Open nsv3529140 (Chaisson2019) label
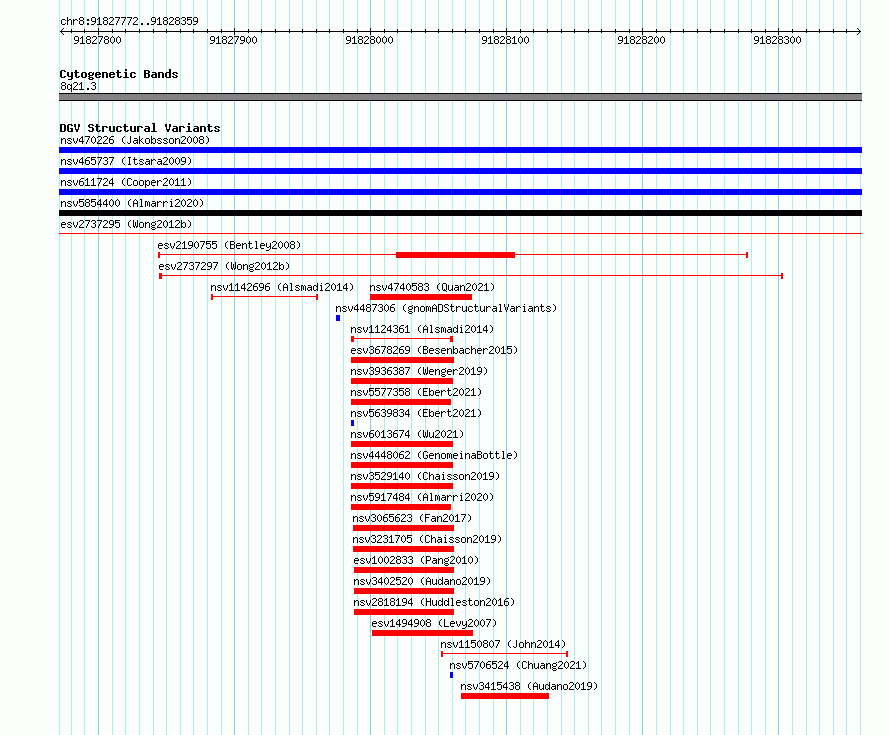Viewport: 890px width, 735px height. tap(426, 476)
